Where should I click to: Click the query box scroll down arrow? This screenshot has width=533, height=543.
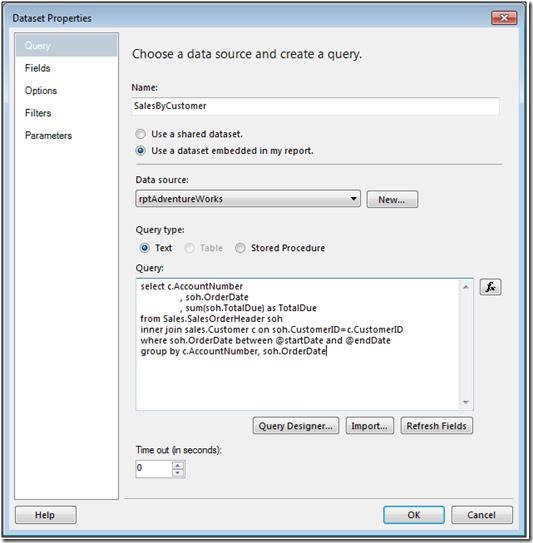click(x=466, y=402)
